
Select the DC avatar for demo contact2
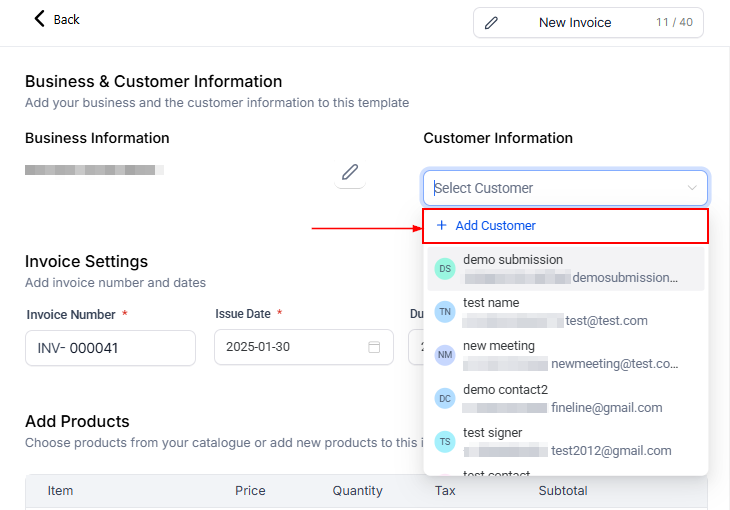click(x=445, y=399)
